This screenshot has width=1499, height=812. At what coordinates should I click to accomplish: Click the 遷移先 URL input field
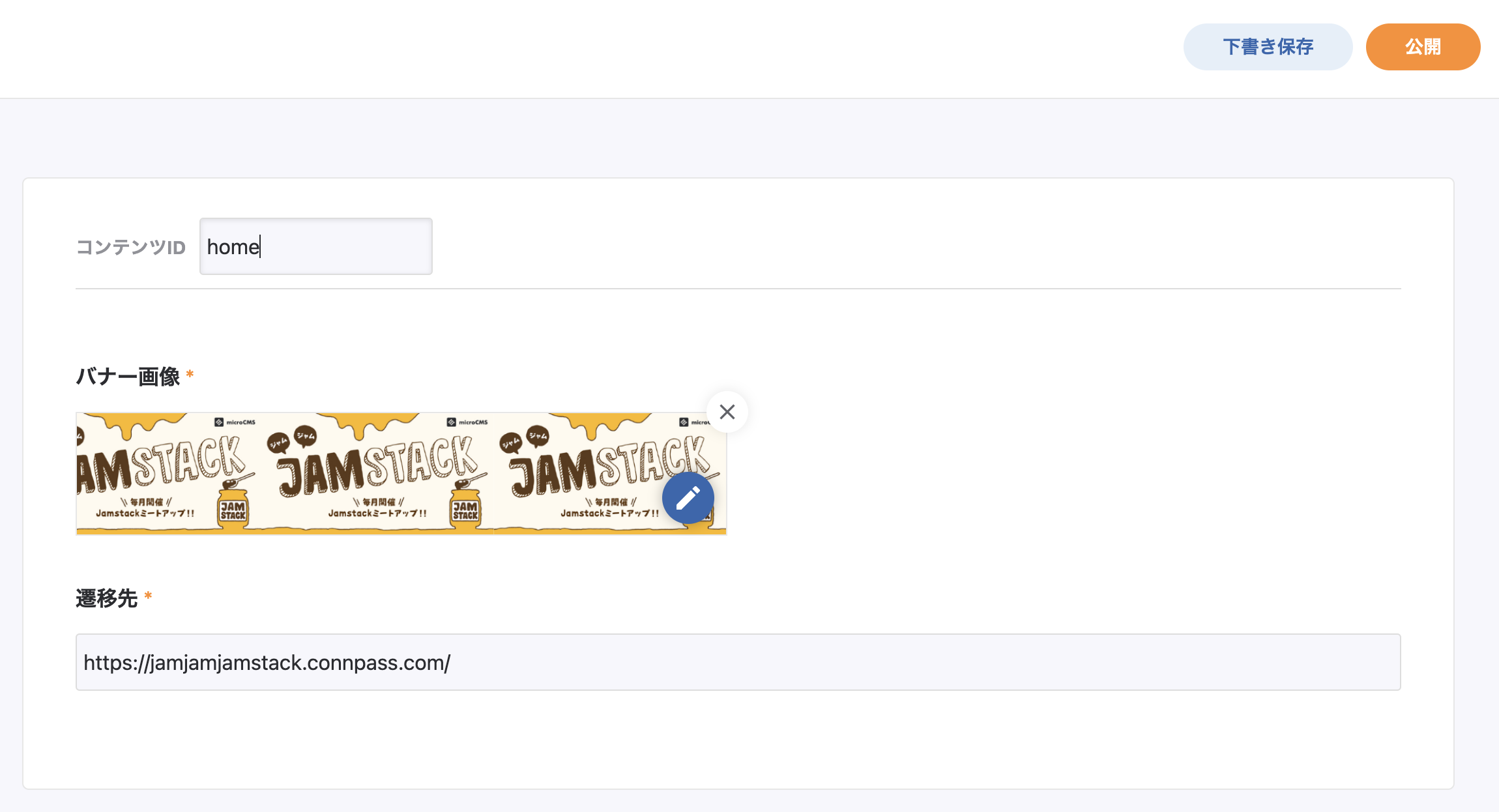tap(738, 662)
